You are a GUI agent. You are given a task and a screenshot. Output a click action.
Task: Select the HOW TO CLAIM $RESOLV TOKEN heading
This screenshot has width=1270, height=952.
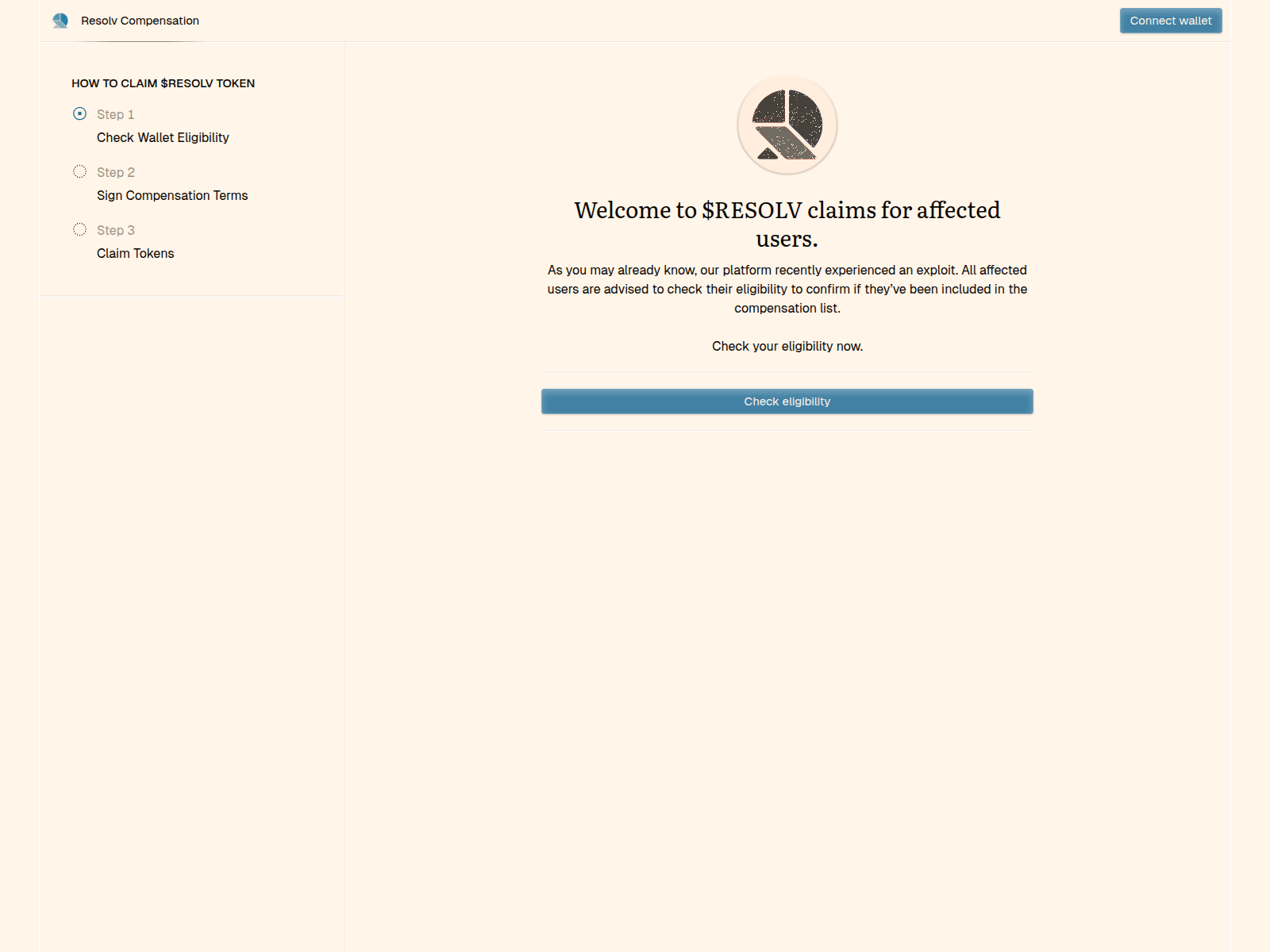(164, 83)
